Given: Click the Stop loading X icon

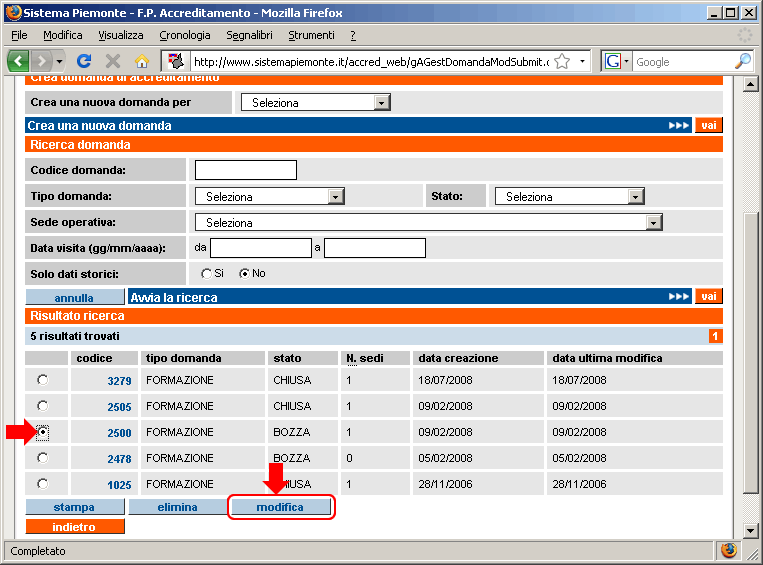Looking at the screenshot, I should tap(113, 61).
